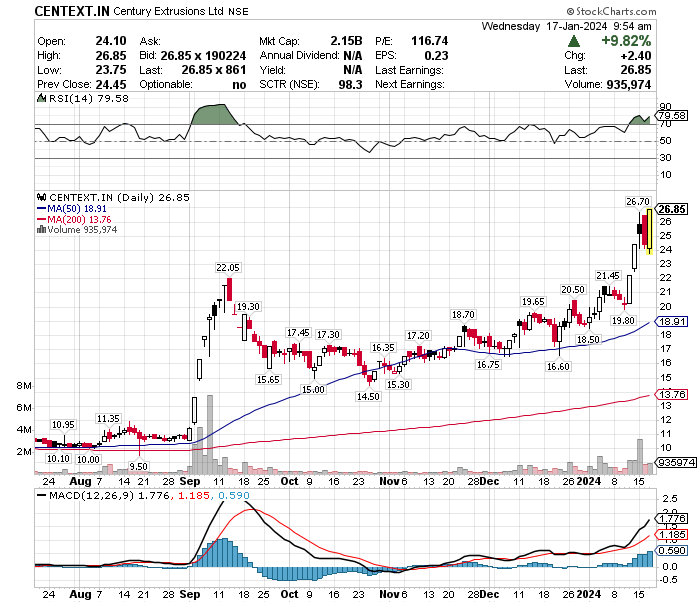Click the 18.50 price label
Viewport: 700px width, 603px height.
coord(588,339)
